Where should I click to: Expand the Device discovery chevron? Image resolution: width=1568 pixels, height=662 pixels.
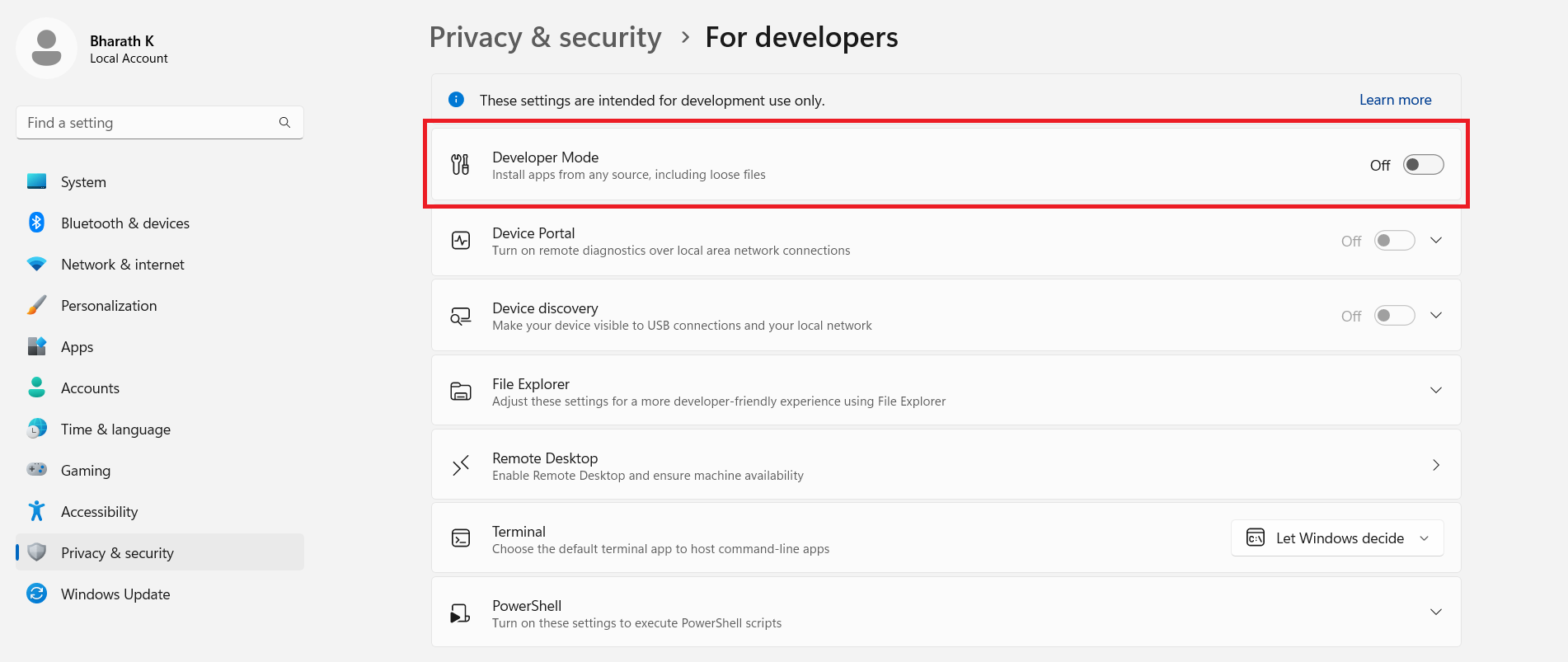click(x=1436, y=316)
